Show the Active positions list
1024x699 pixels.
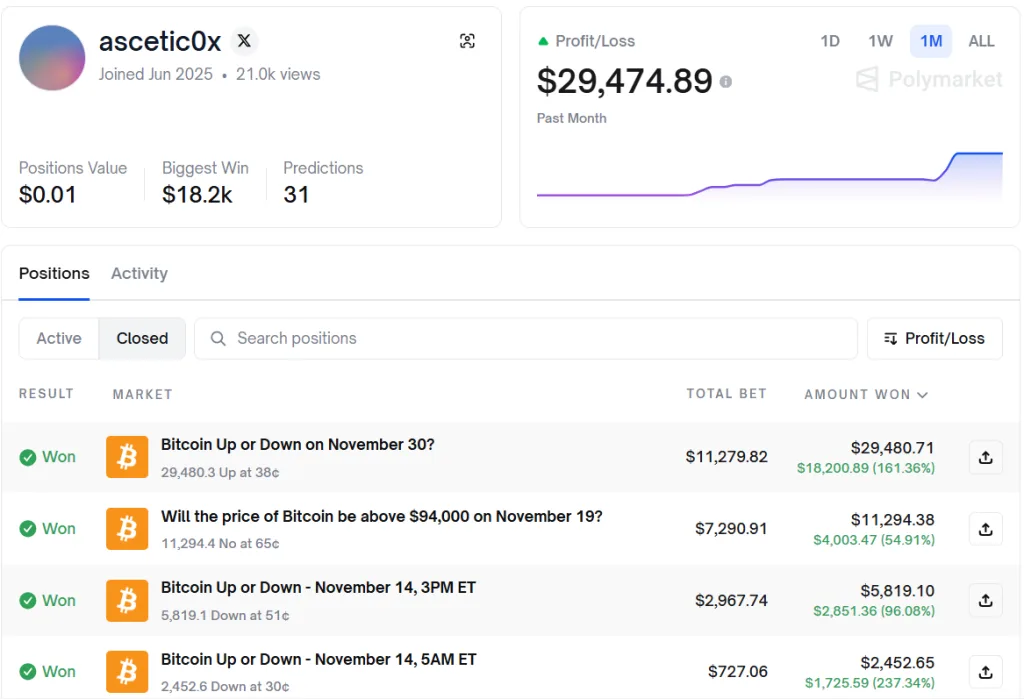coord(59,339)
